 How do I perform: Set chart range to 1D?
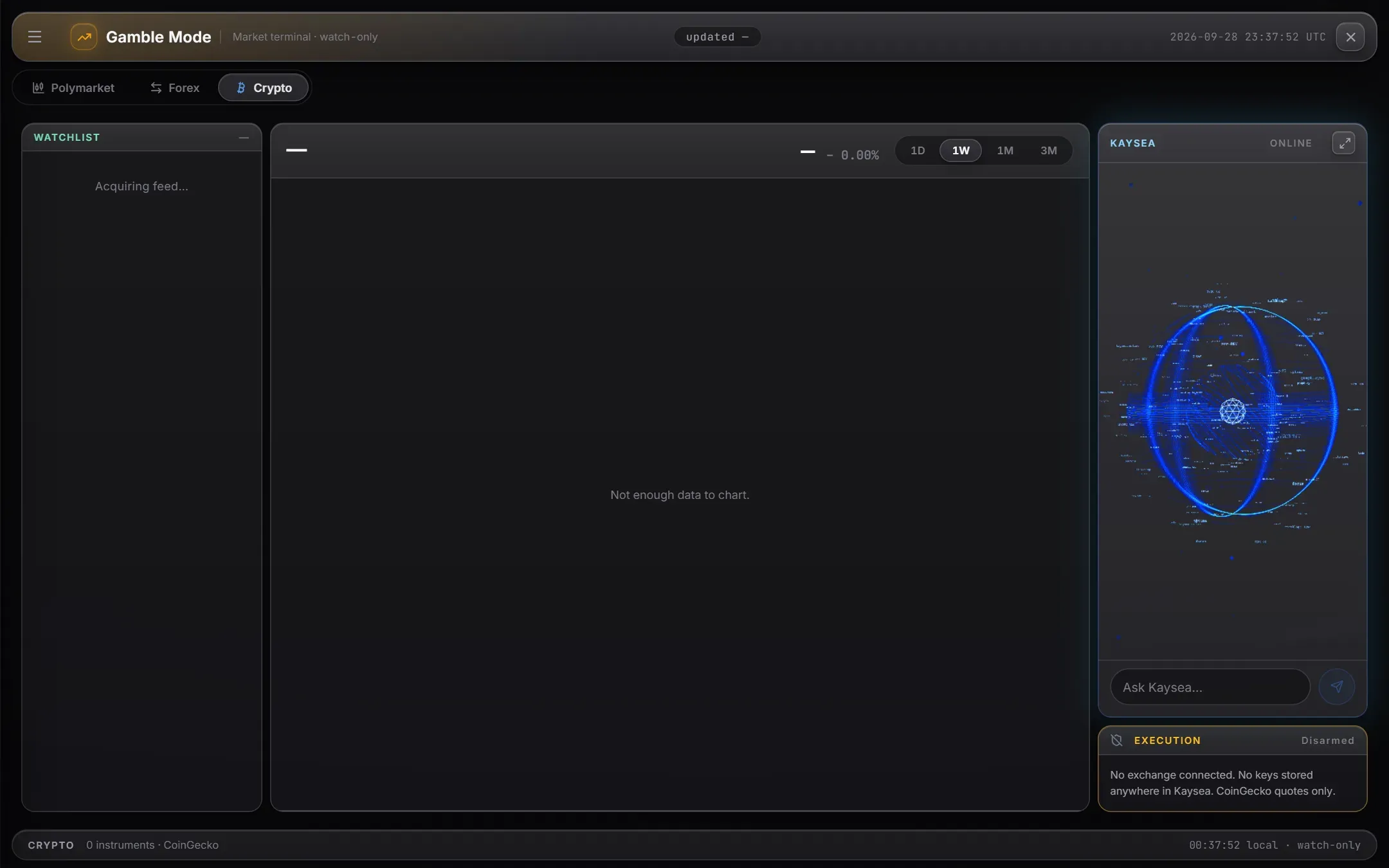[918, 150]
